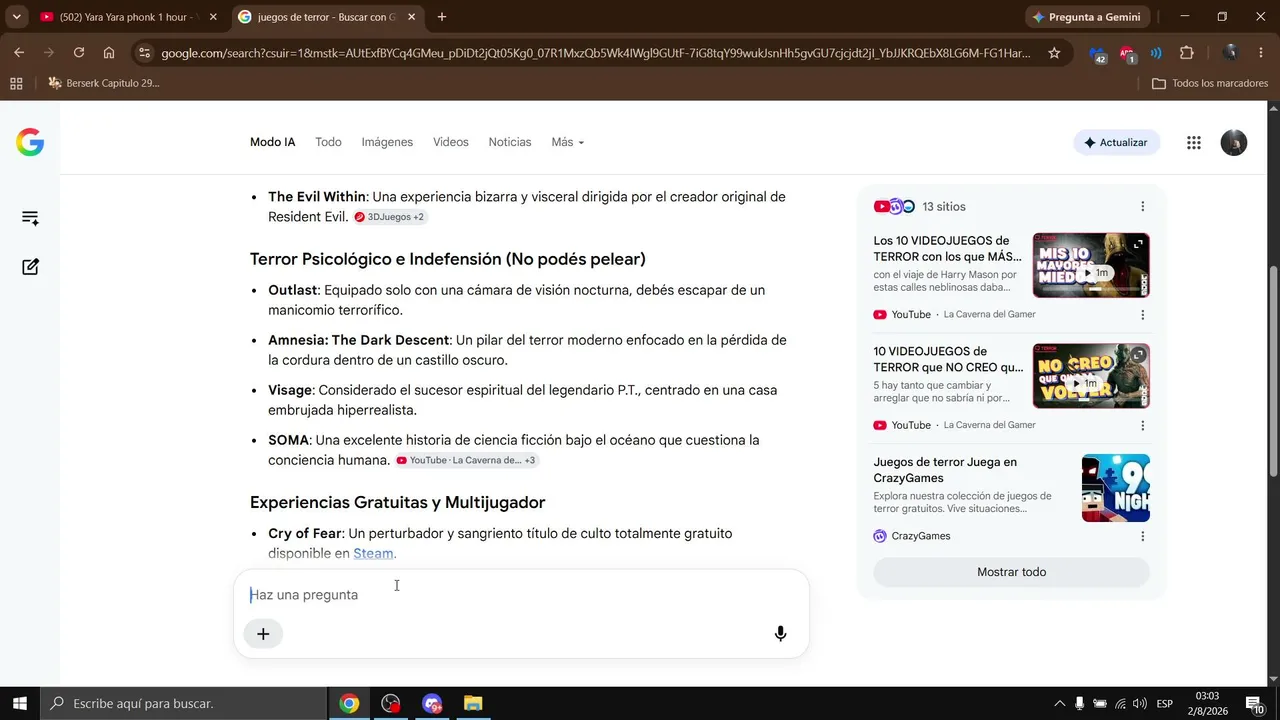
Task: Open the Google account avatar
Action: (1234, 142)
